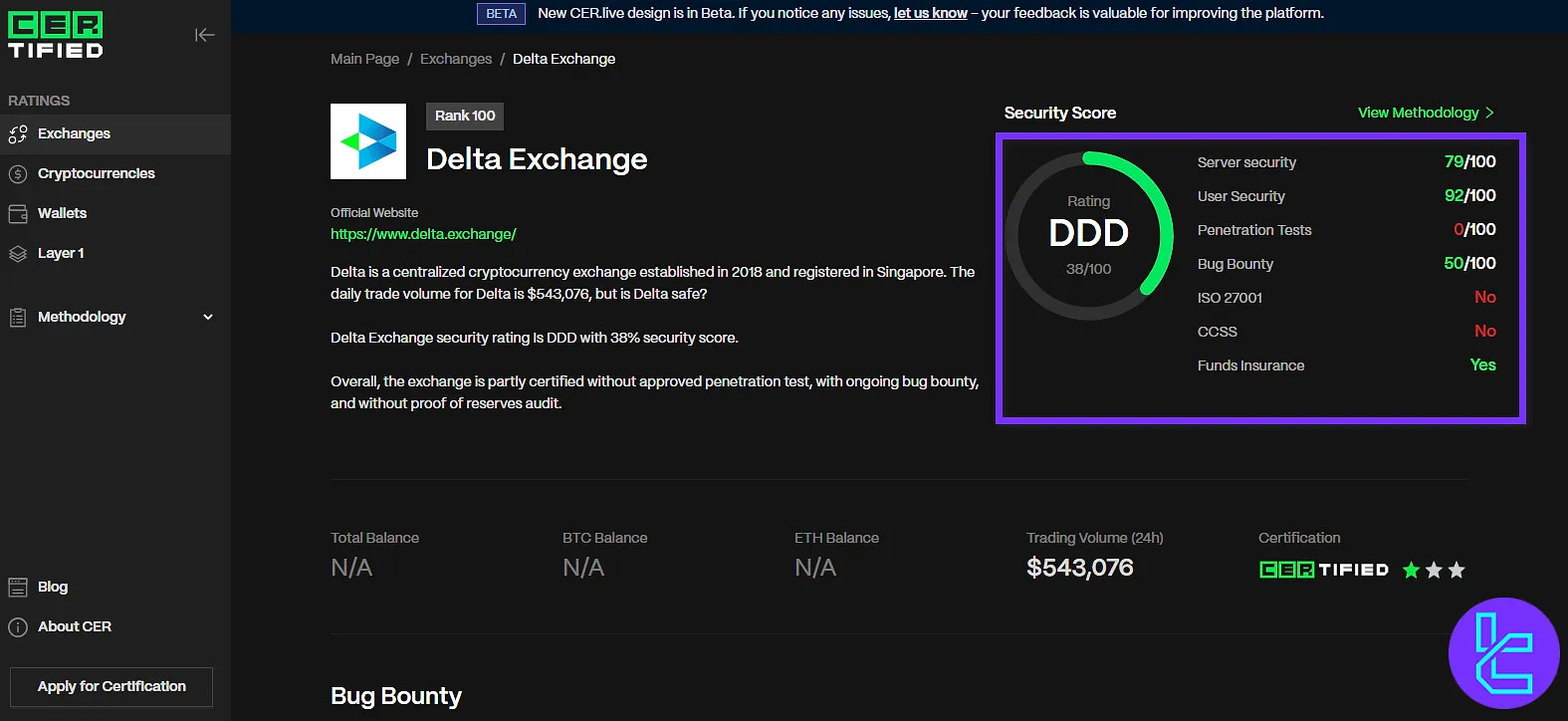This screenshot has width=1568, height=721.
Task: Click the purple floating chat logo button
Action: point(1504,653)
